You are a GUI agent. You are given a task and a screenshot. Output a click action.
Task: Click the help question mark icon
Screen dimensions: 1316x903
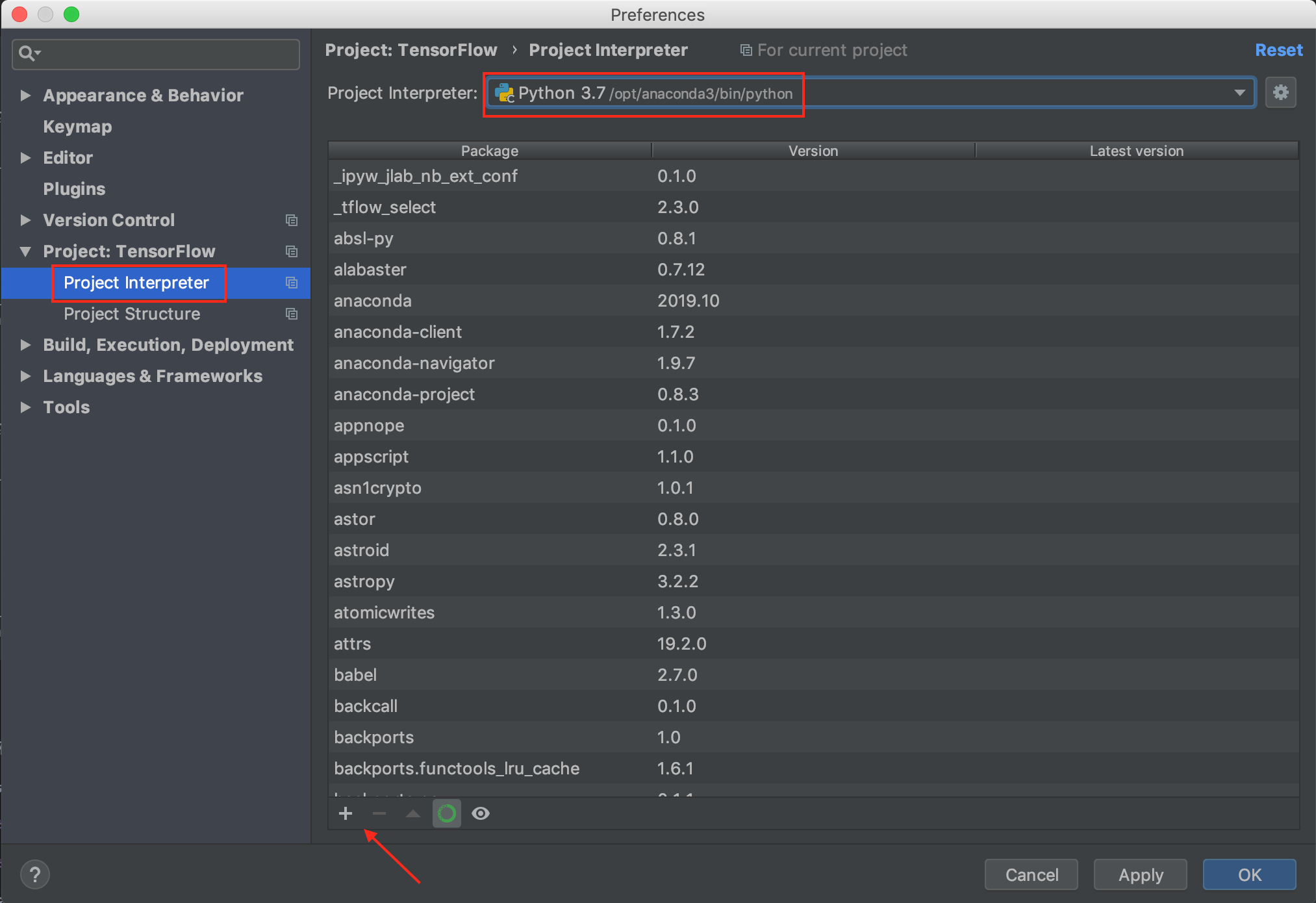click(35, 874)
